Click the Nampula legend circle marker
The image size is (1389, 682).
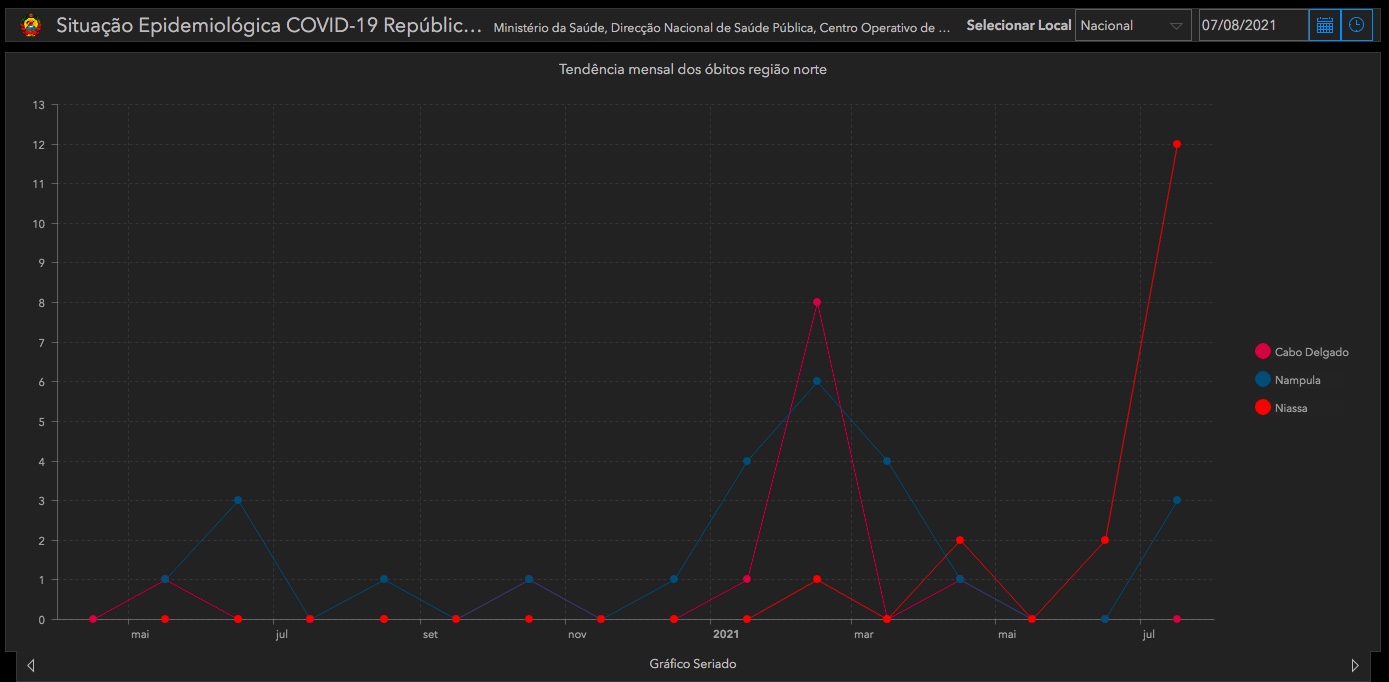pyautogui.click(x=1262, y=380)
